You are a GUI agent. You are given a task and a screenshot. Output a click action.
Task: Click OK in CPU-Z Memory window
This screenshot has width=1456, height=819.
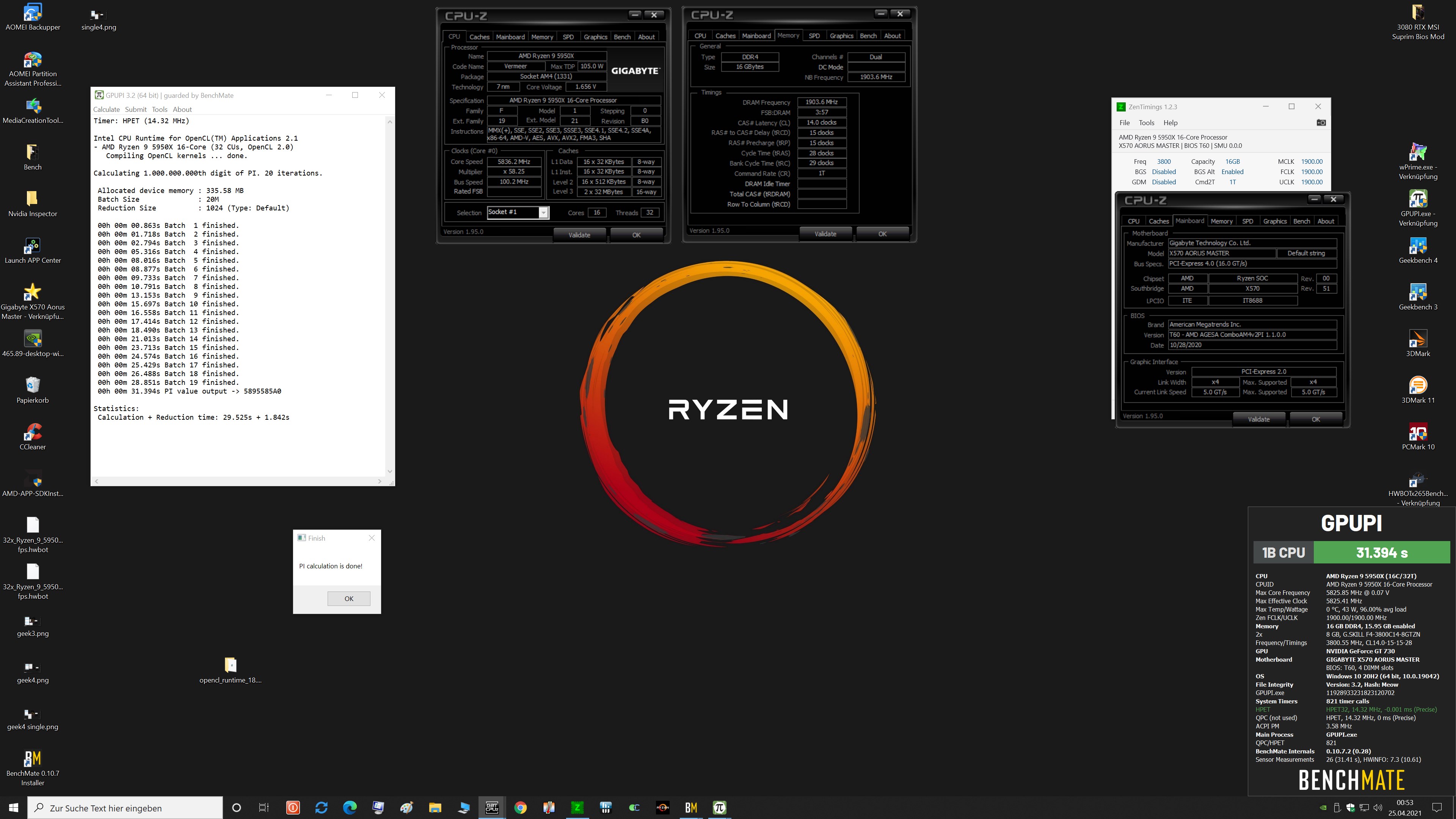[882, 234]
